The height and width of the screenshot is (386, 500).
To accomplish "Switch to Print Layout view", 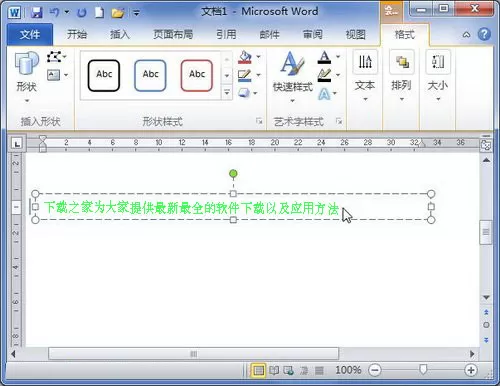I will [x=258, y=370].
